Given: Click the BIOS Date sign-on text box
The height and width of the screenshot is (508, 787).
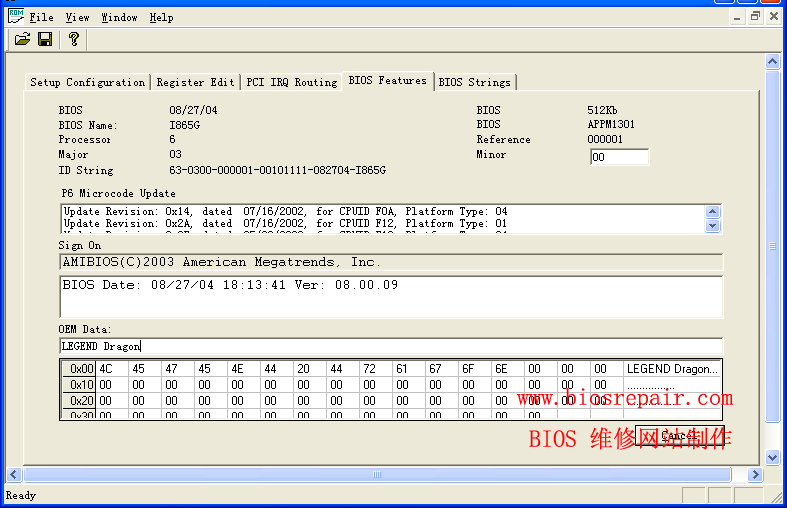Looking at the screenshot, I should 391,297.
